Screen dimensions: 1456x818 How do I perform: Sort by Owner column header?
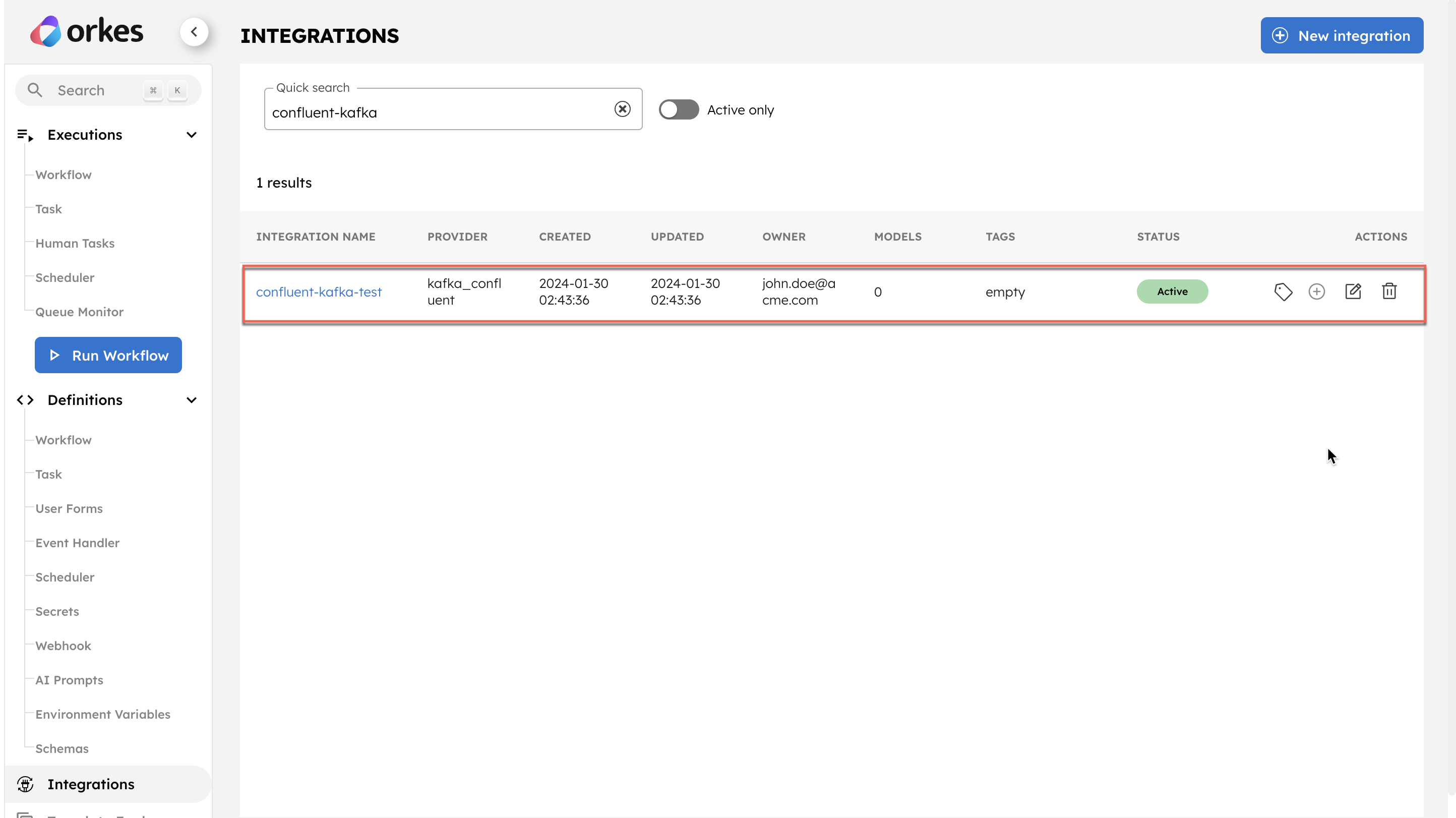(784, 237)
